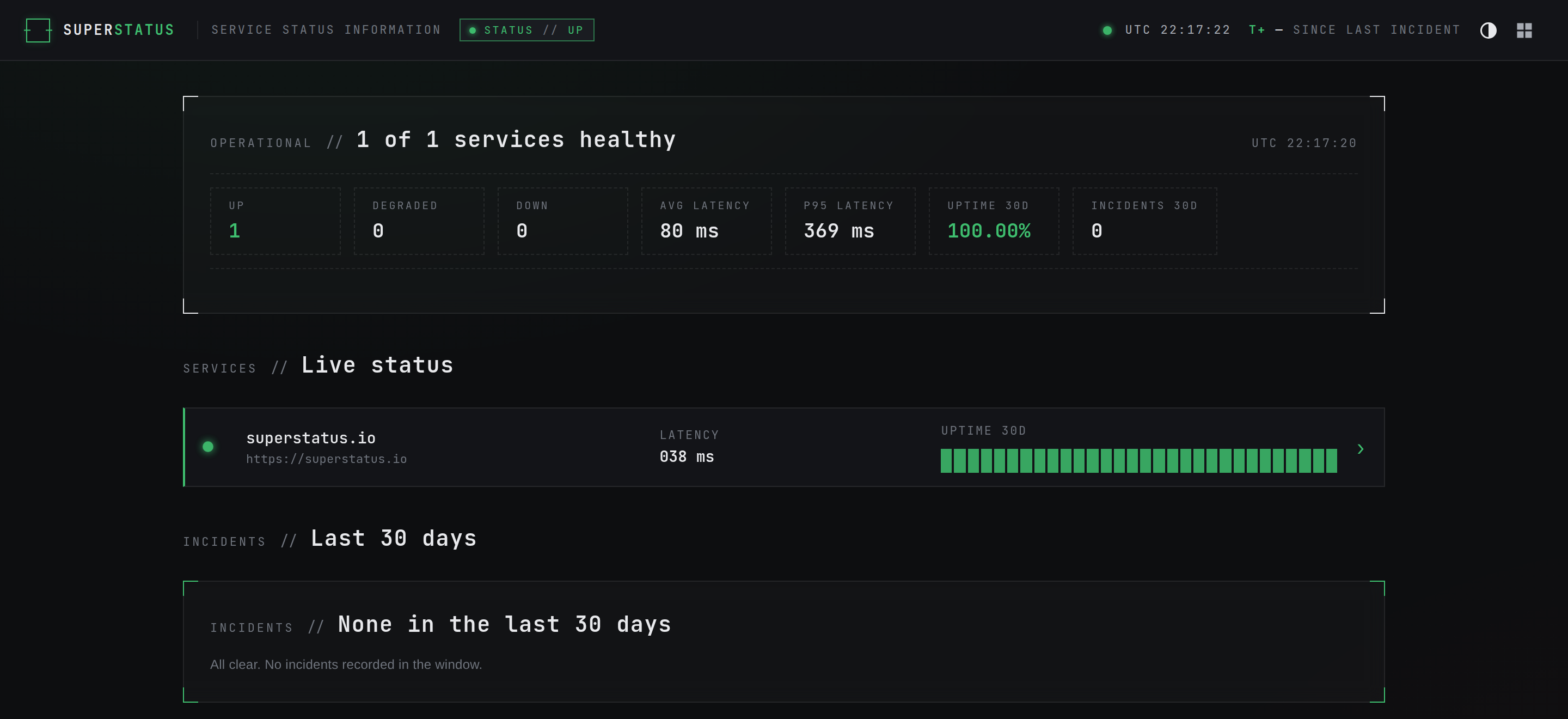Click the header UTC 22:17:22 clock

tap(1177, 30)
